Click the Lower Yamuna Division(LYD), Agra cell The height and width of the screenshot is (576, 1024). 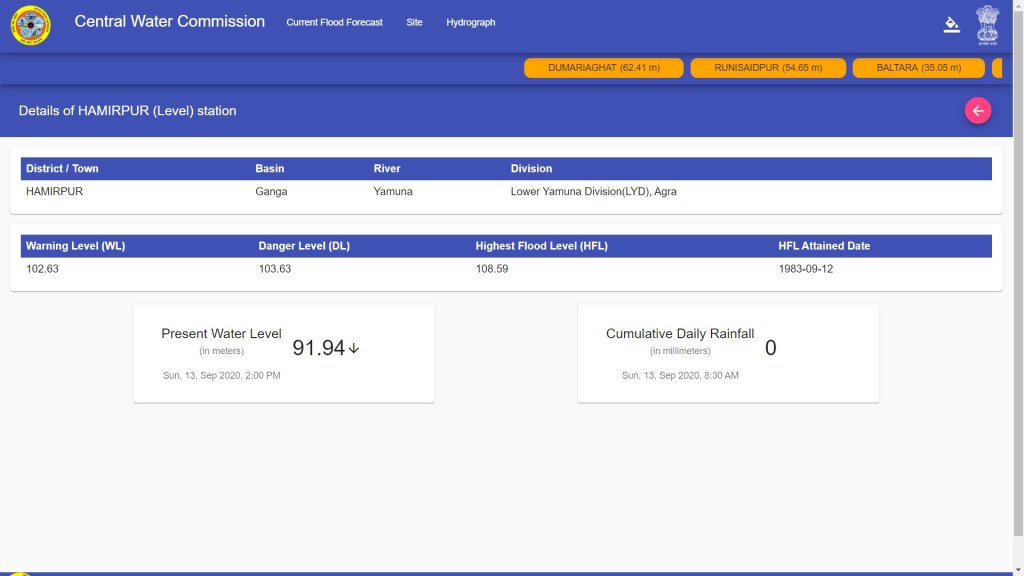(x=593, y=191)
